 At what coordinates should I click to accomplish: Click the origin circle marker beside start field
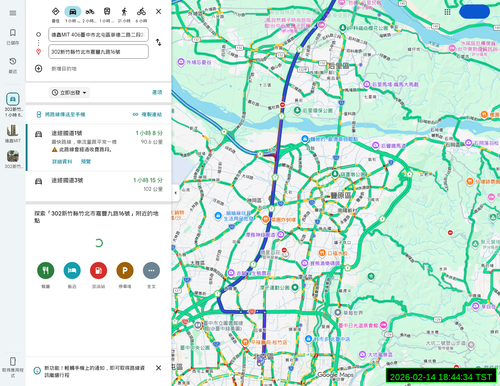[39, 34]
